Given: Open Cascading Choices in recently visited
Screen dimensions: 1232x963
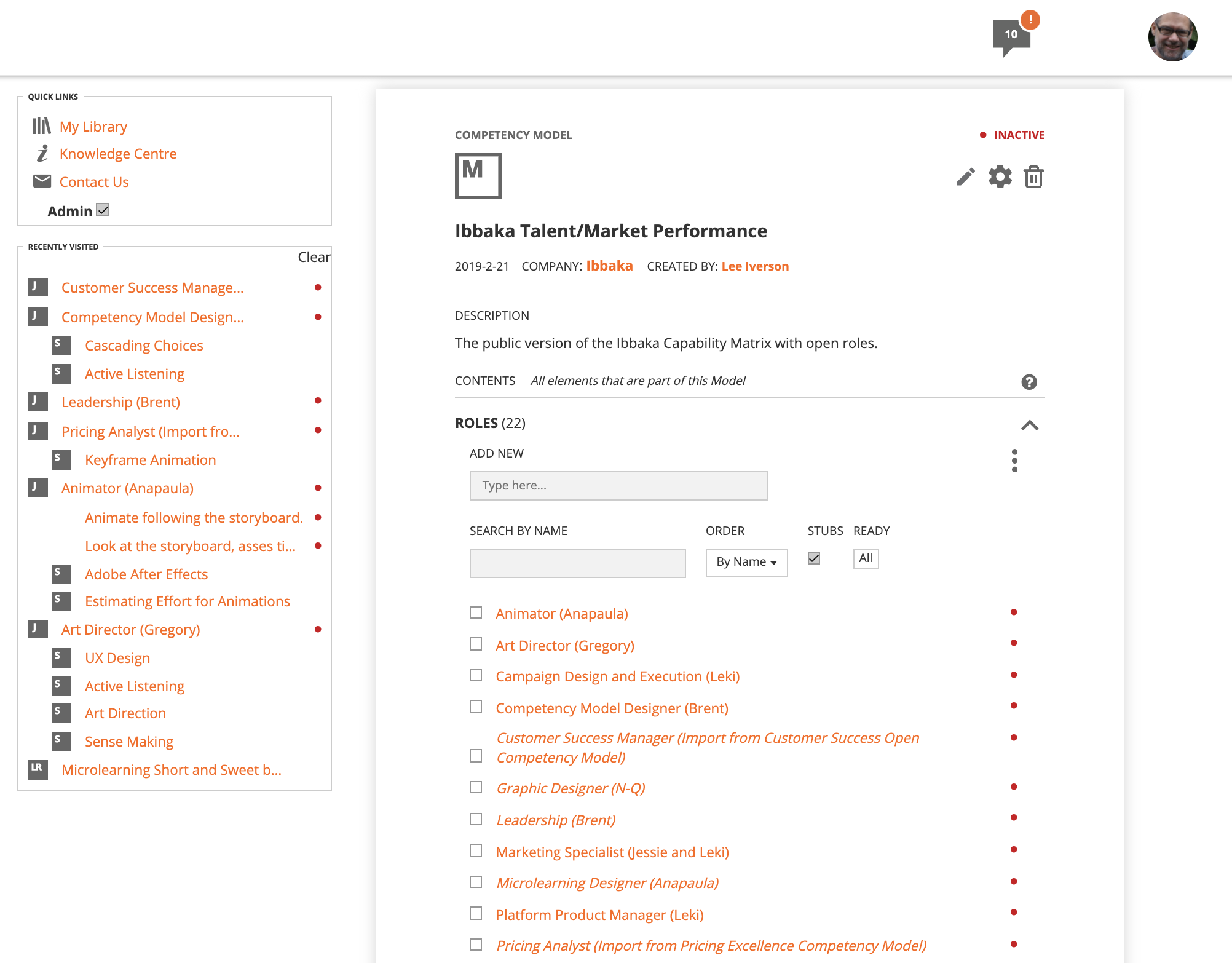Looking at the screenshot, I should (x=144, y=346).
